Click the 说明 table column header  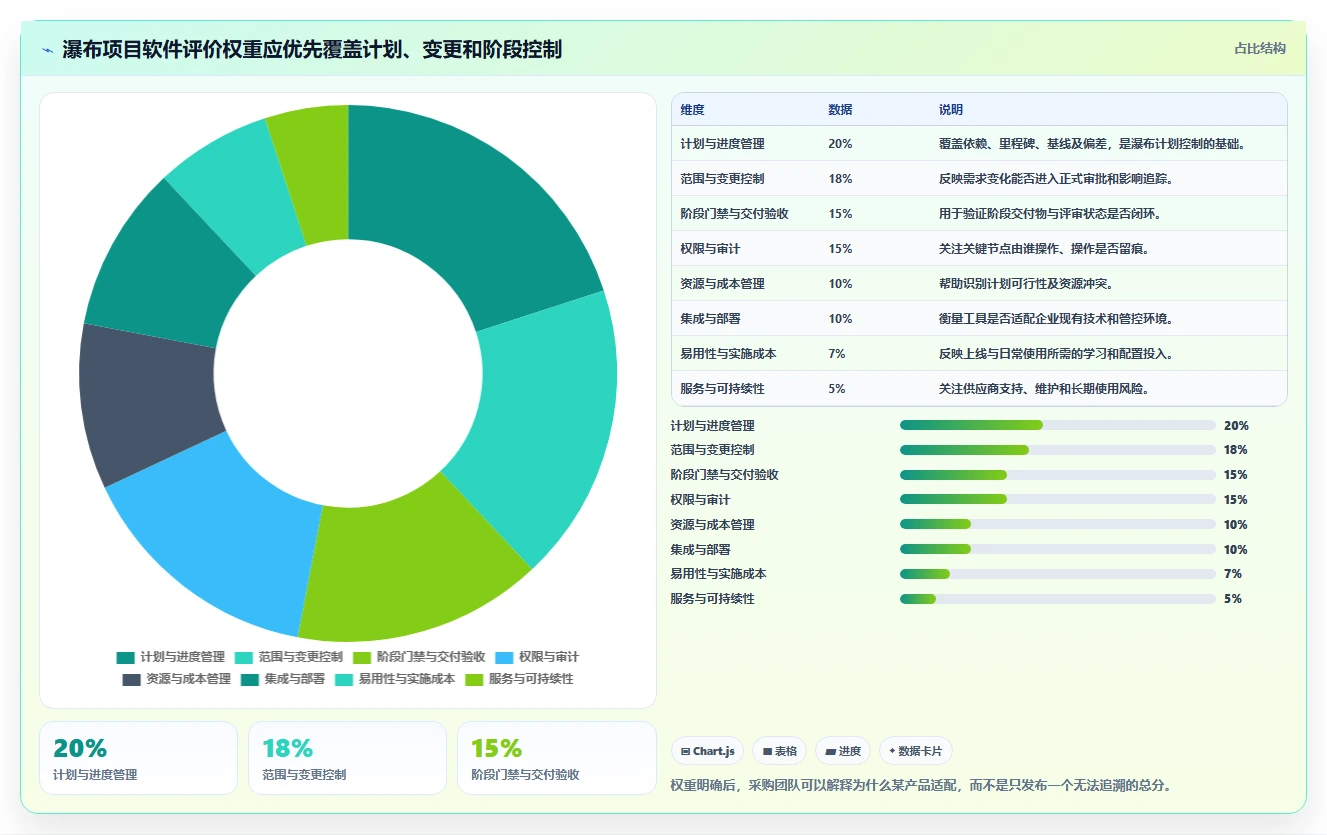click(x=950, y=110)
